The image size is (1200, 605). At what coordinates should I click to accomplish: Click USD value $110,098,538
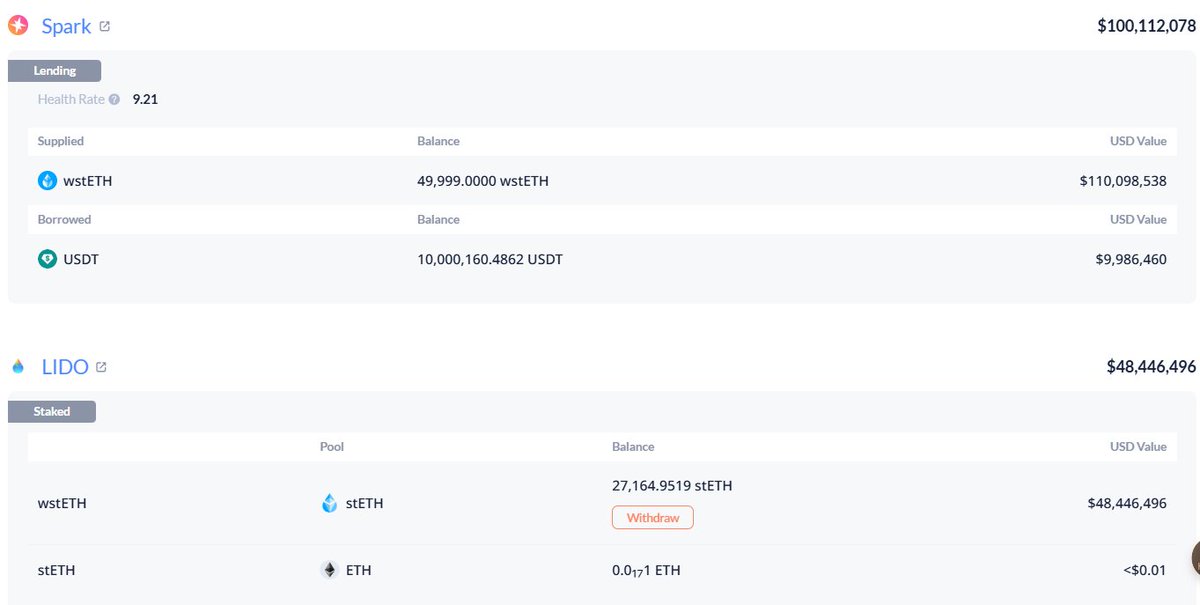[1123, 181]
